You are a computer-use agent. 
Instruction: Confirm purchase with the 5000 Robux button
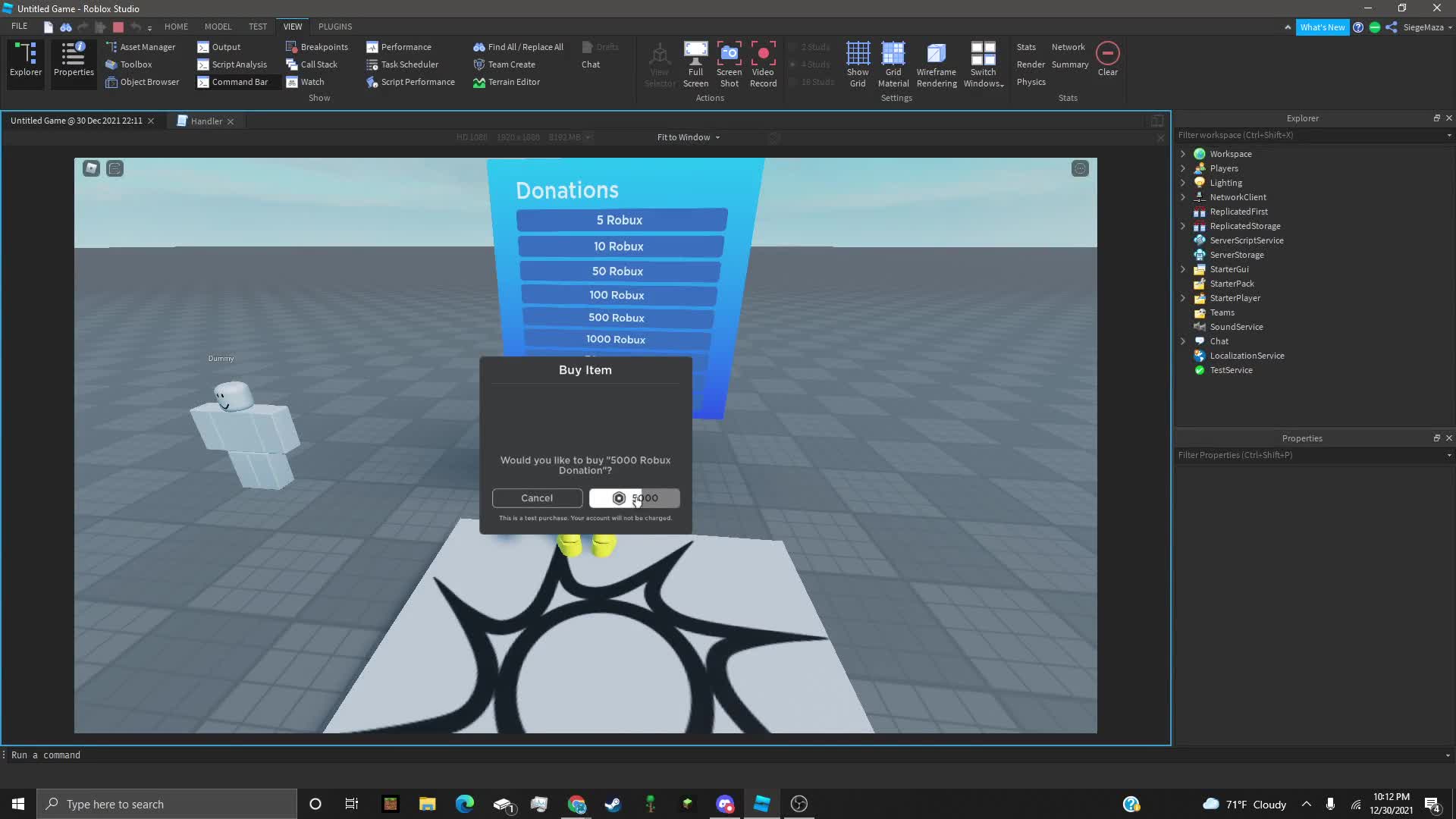tap(634, 498)
